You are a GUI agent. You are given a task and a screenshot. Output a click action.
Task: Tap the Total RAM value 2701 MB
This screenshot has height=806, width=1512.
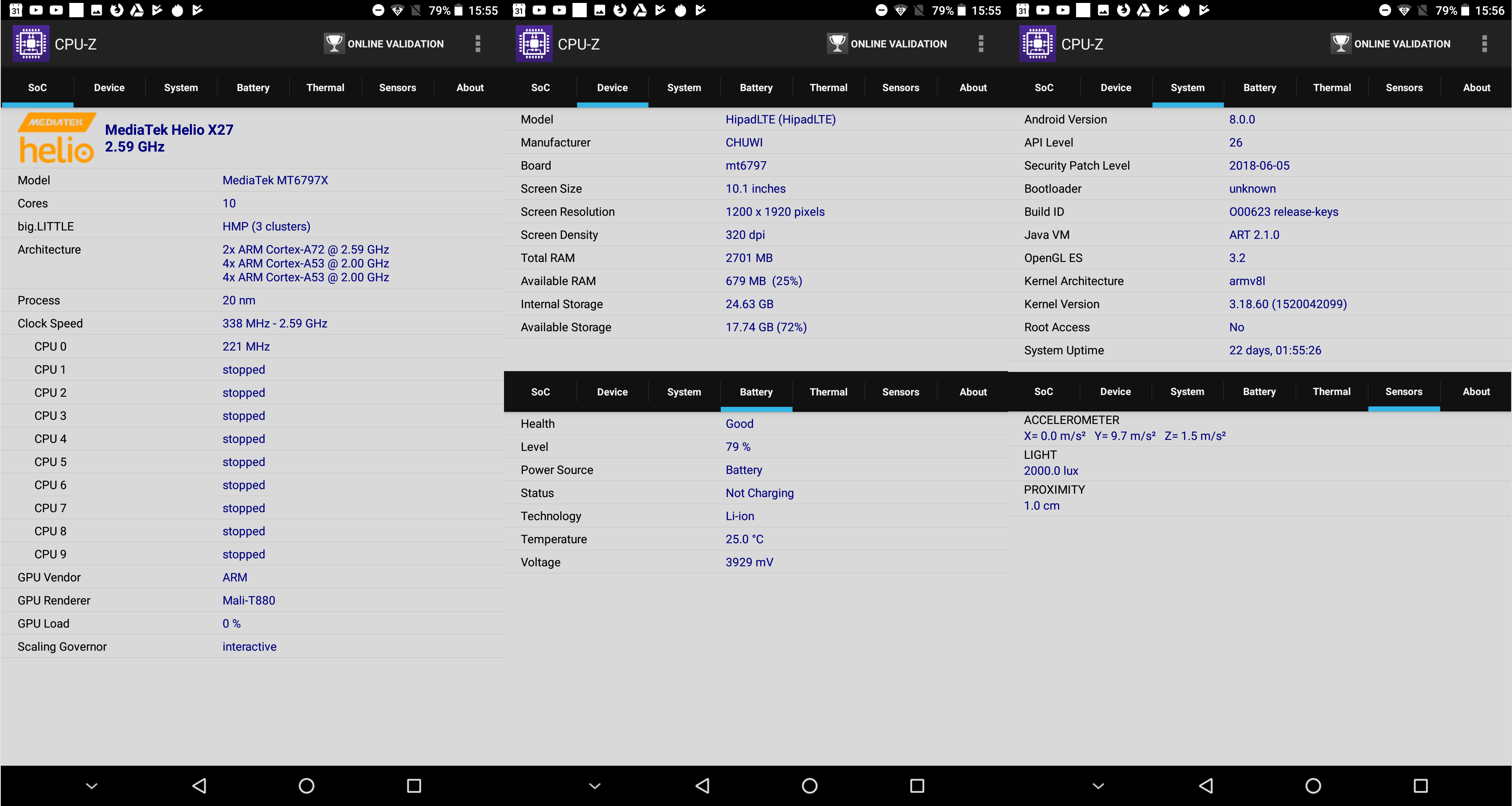pos(749,258)
